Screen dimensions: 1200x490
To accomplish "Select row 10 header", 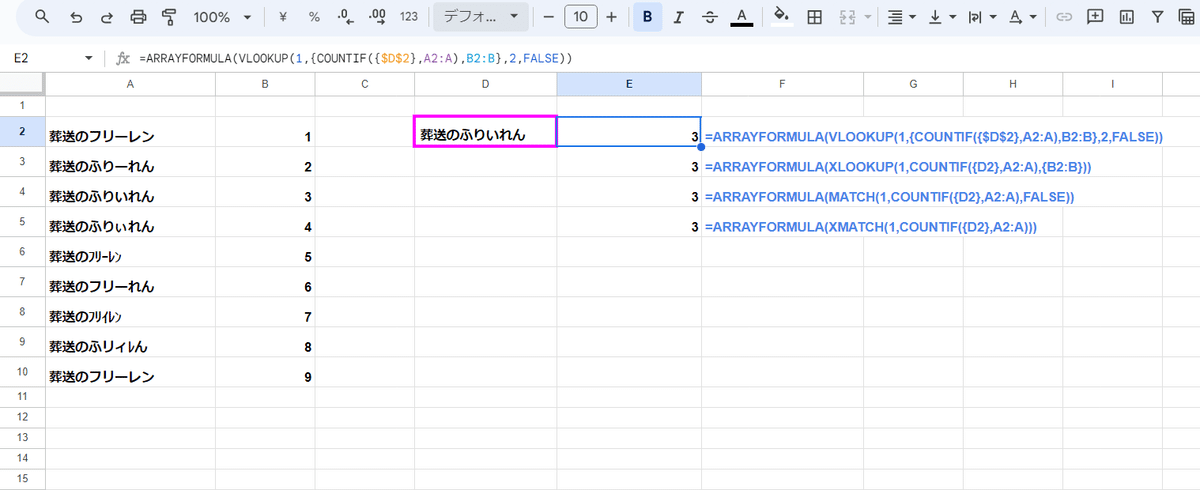I will click(22, 372).
